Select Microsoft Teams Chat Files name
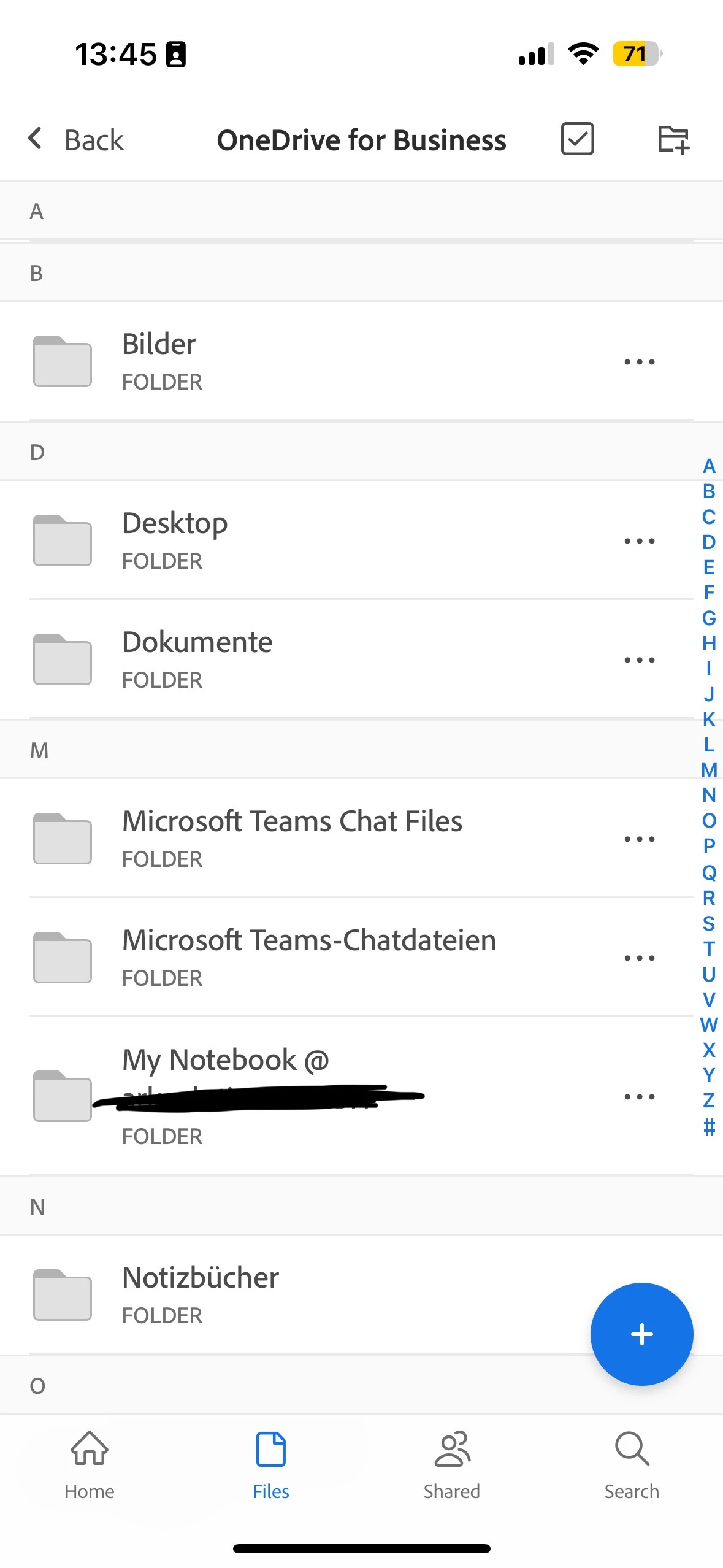Image resolution: width=723 pixels, height=1568 pixels. point(292,821)
